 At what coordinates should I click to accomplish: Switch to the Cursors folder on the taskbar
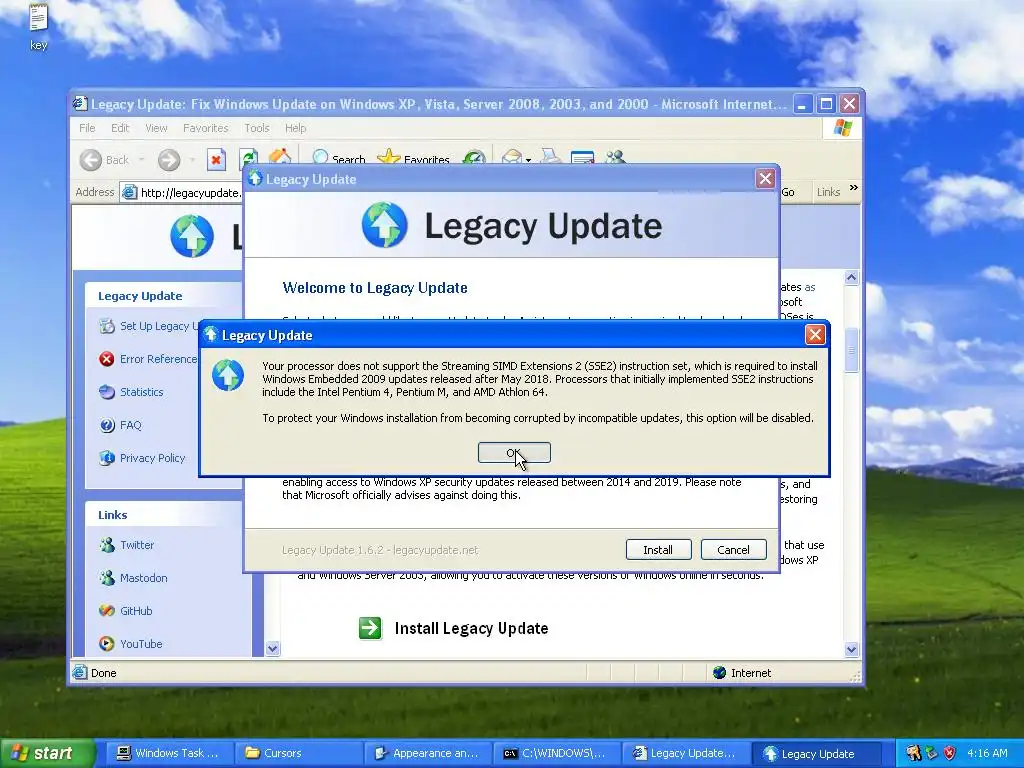pos(296,753)
